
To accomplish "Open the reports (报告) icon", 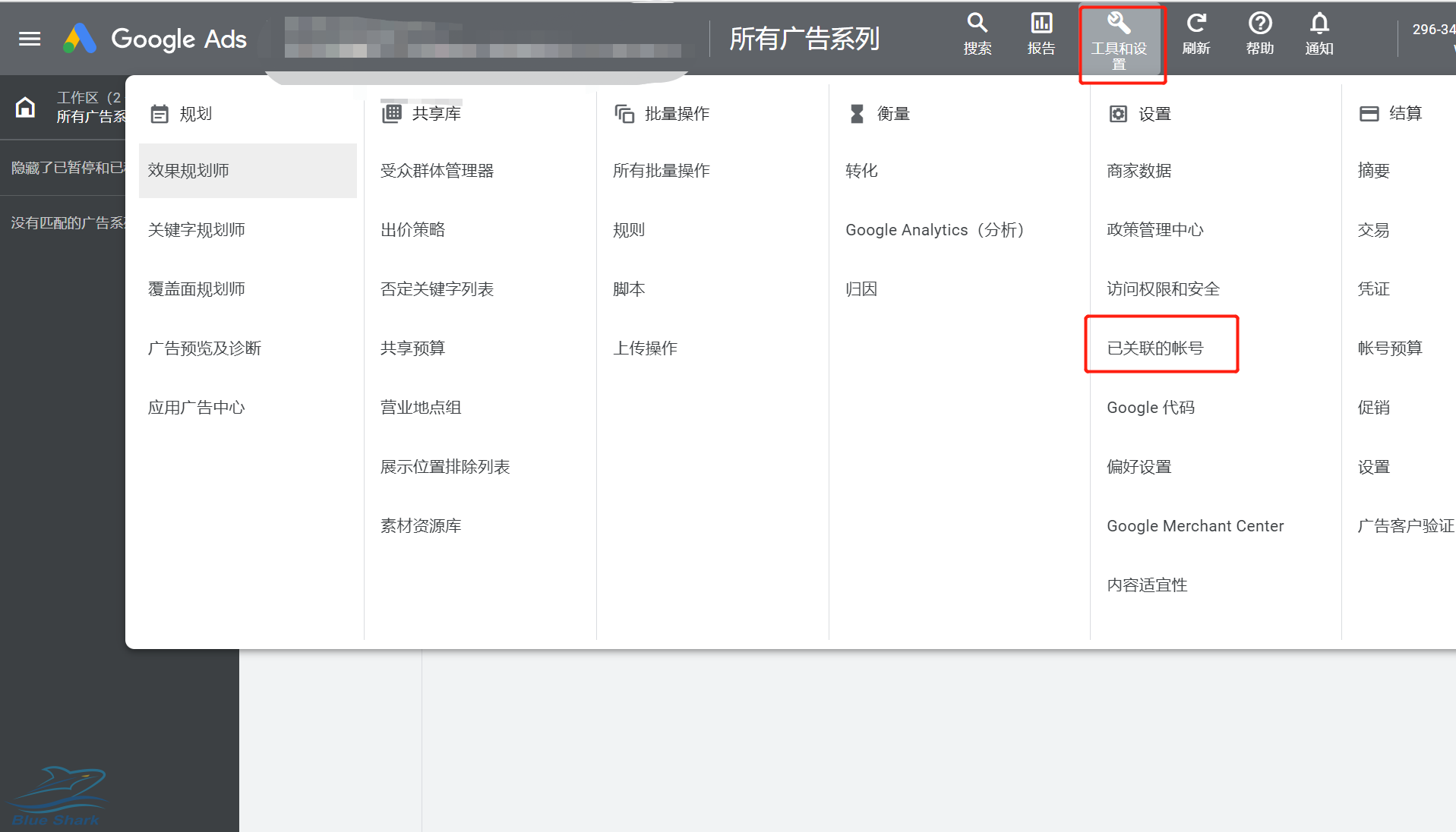I will pyautogui.click(x=1041, y=34).
